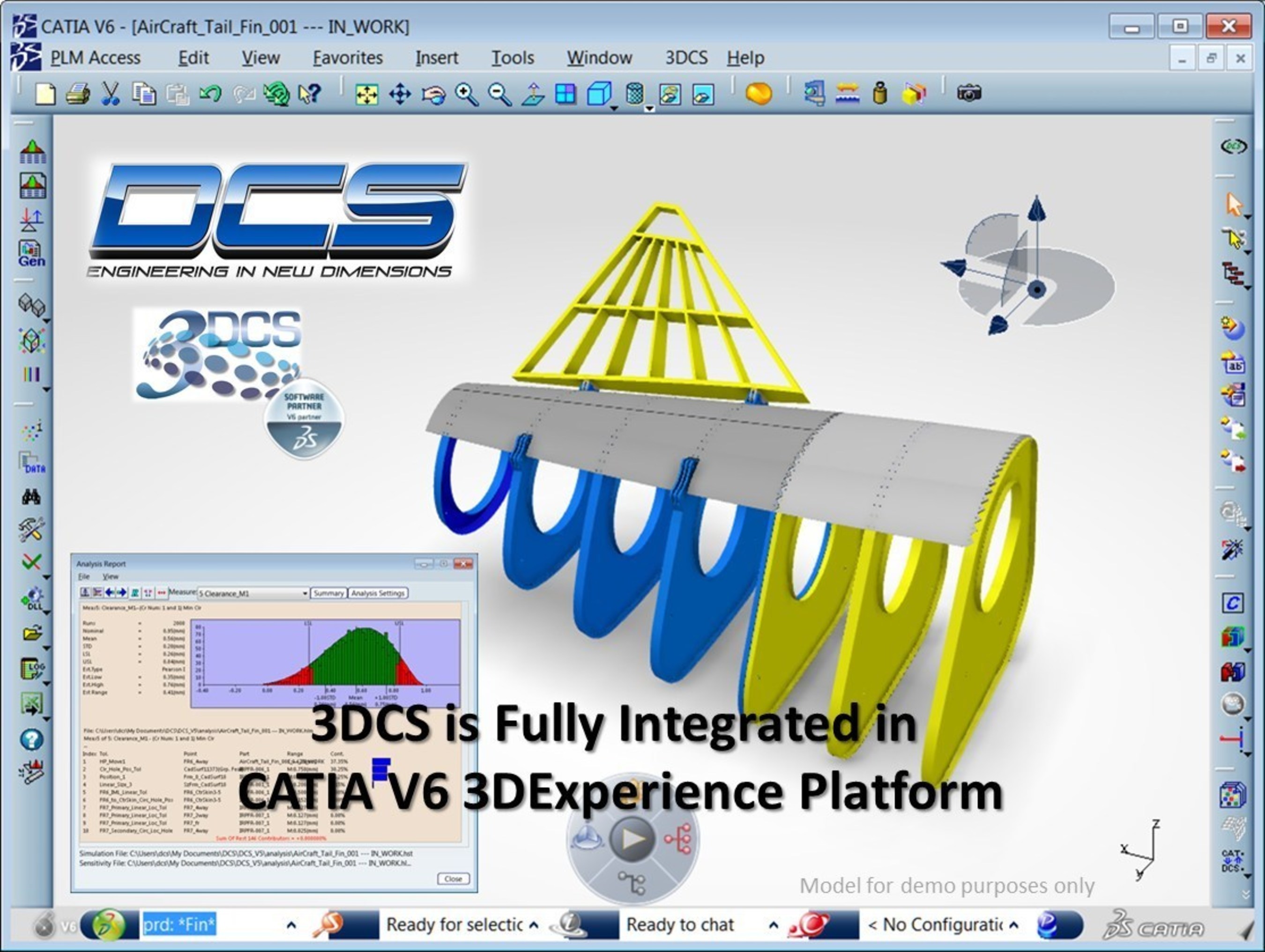The height and width of the screenshot is (952, 1265).
Task: Click the histogram chart in Analysis Report
Action: tap(326, 664)
